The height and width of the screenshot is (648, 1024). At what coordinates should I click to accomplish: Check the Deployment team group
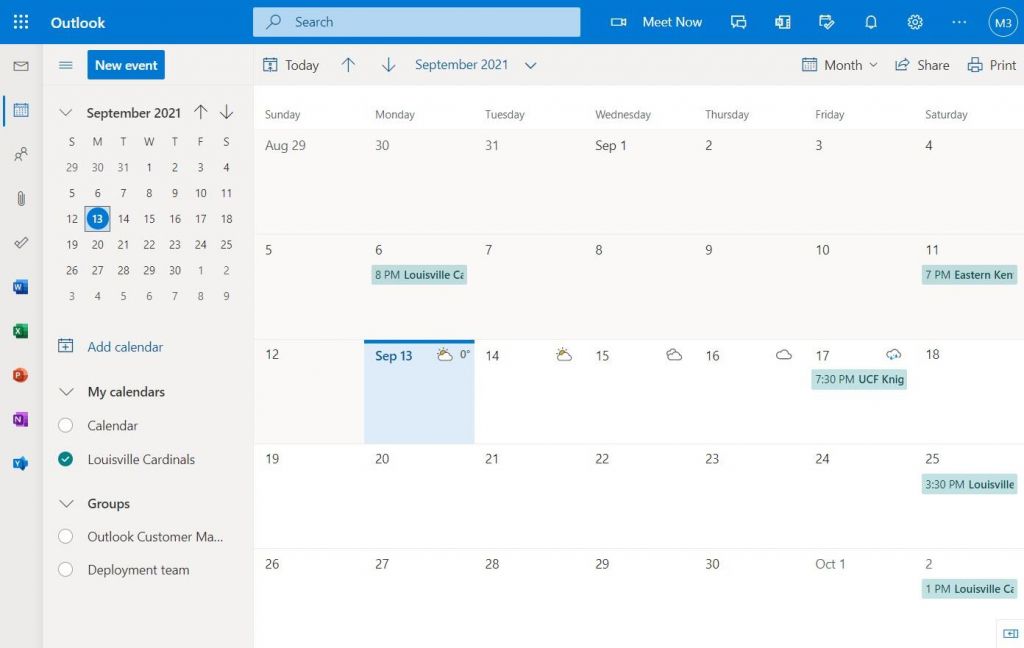pos(65,569)
